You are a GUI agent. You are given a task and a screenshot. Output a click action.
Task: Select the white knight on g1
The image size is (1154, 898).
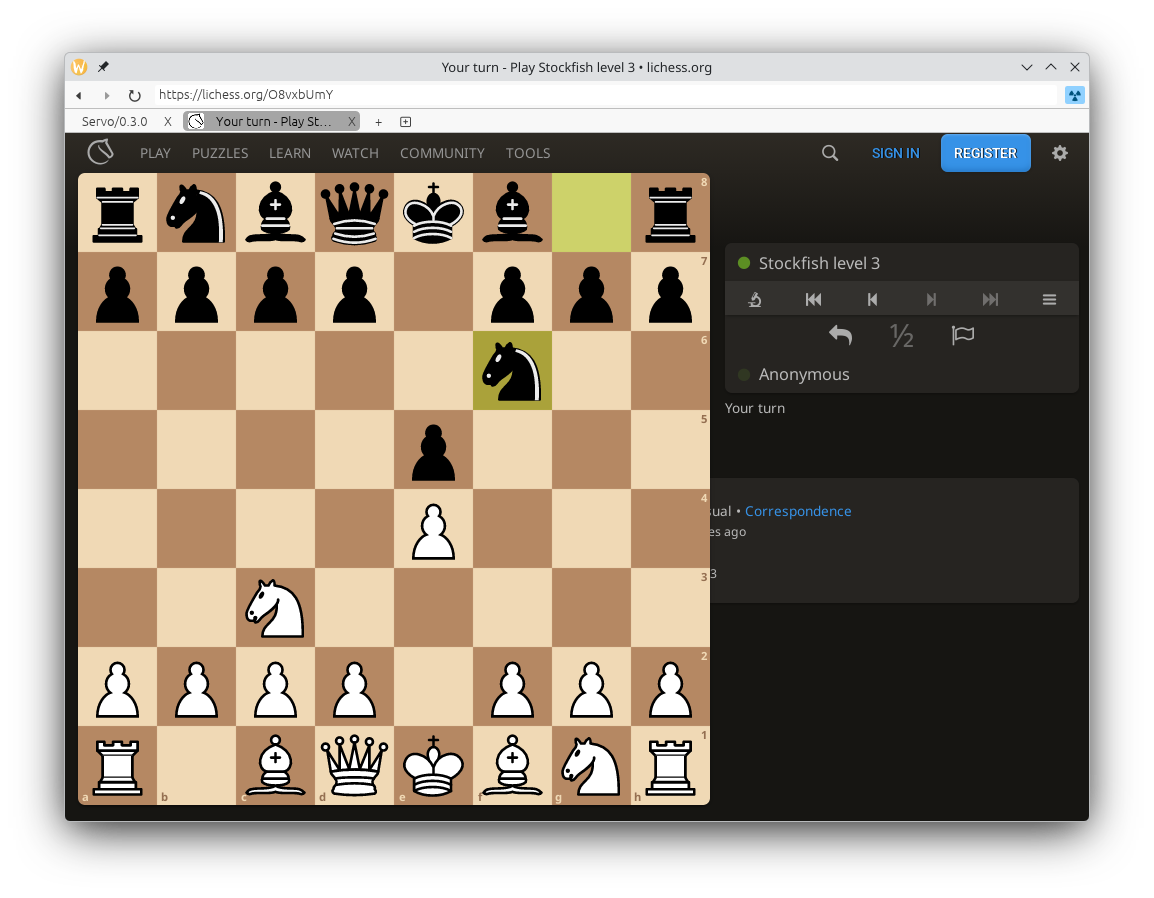point(591,766)
